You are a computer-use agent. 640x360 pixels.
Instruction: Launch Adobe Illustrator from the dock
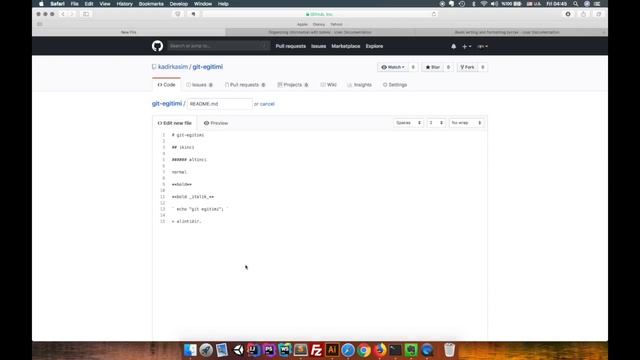click(x=332, y=350)
